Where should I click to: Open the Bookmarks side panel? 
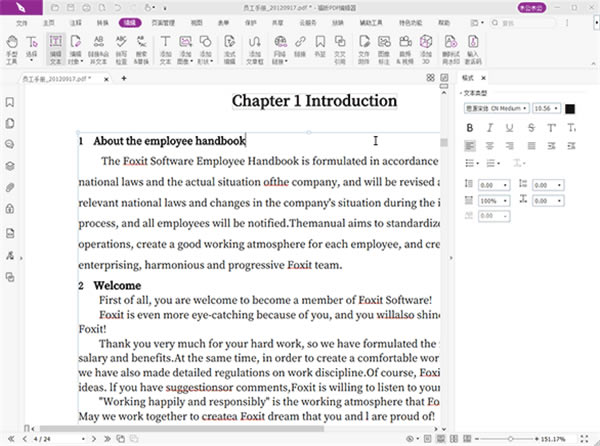tap(10, 102)
